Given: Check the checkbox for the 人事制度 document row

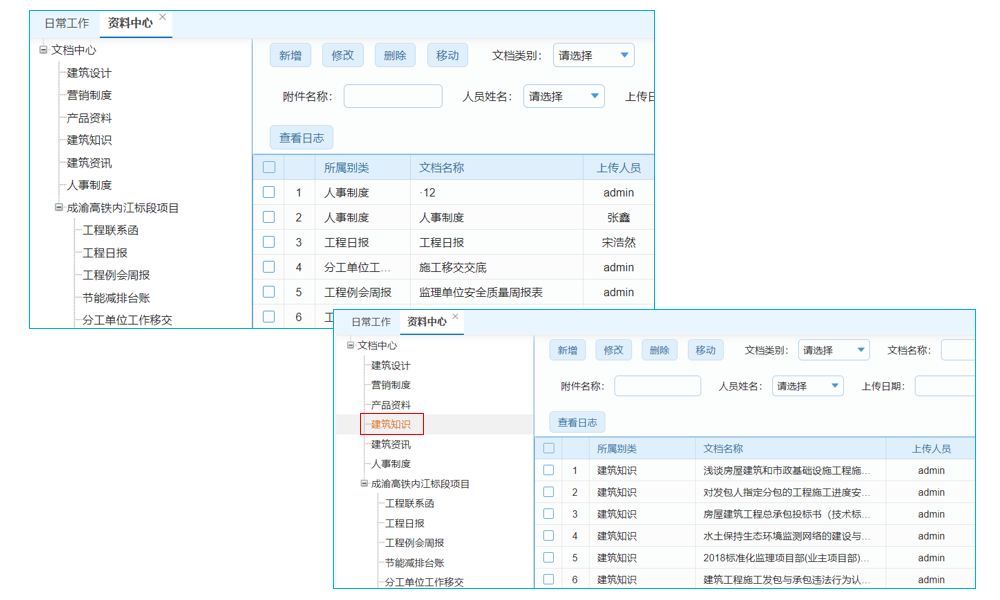Looking at the screenshot, I should click(268, 217).
